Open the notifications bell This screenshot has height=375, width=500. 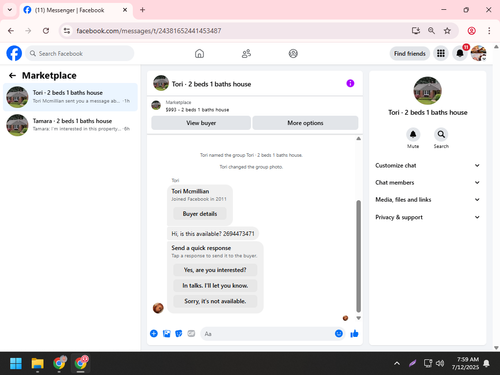pos(460,53)
